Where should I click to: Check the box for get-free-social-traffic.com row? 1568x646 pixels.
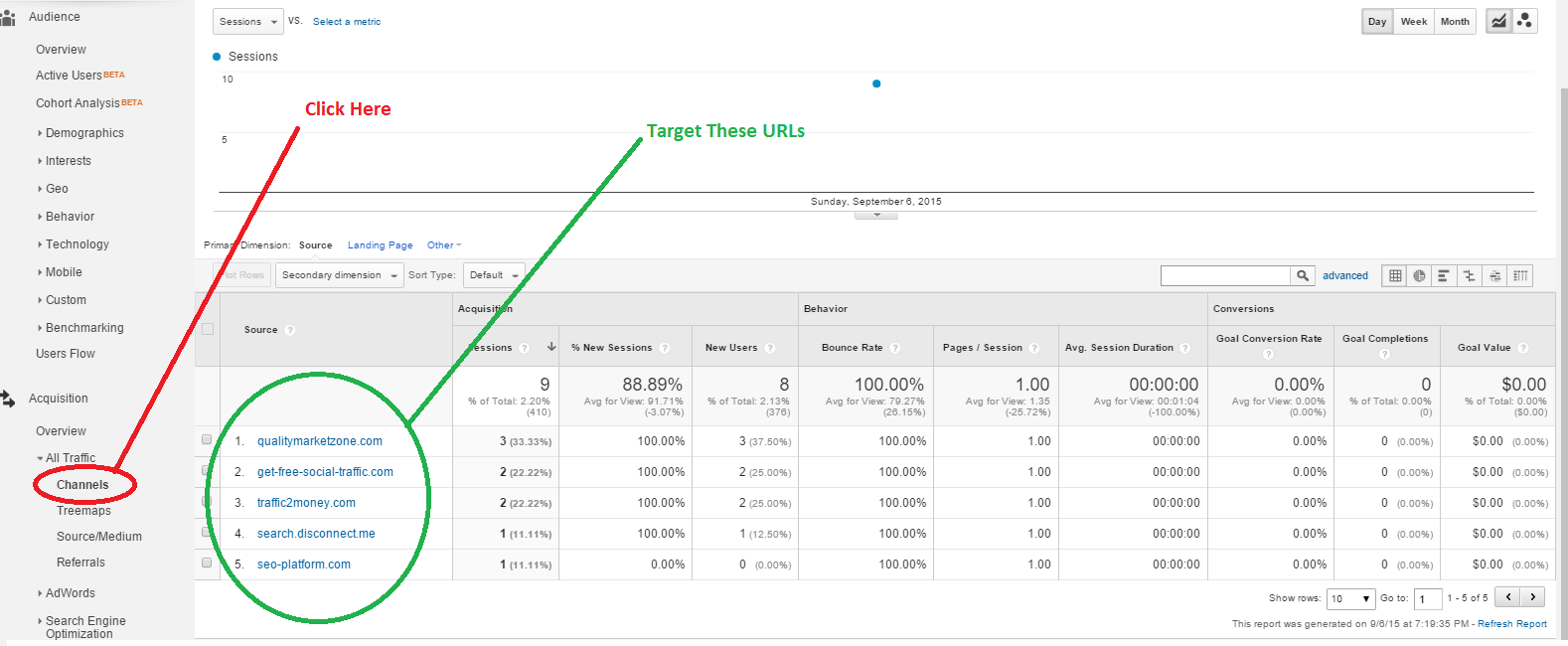pos(207,470)
